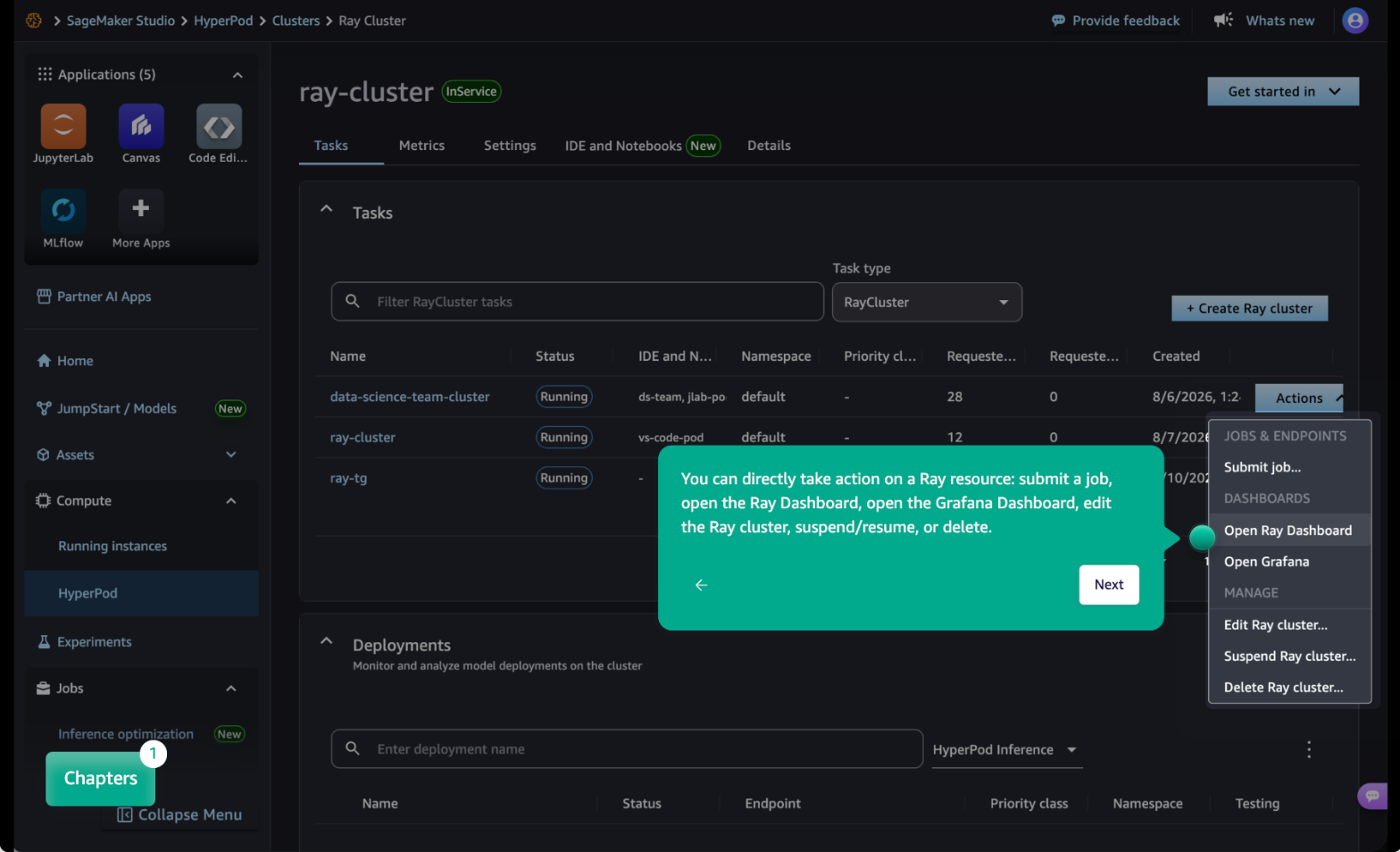1400x852 pixels.
Task: Open Running instances in sidebar
Action: click(112, 547)
